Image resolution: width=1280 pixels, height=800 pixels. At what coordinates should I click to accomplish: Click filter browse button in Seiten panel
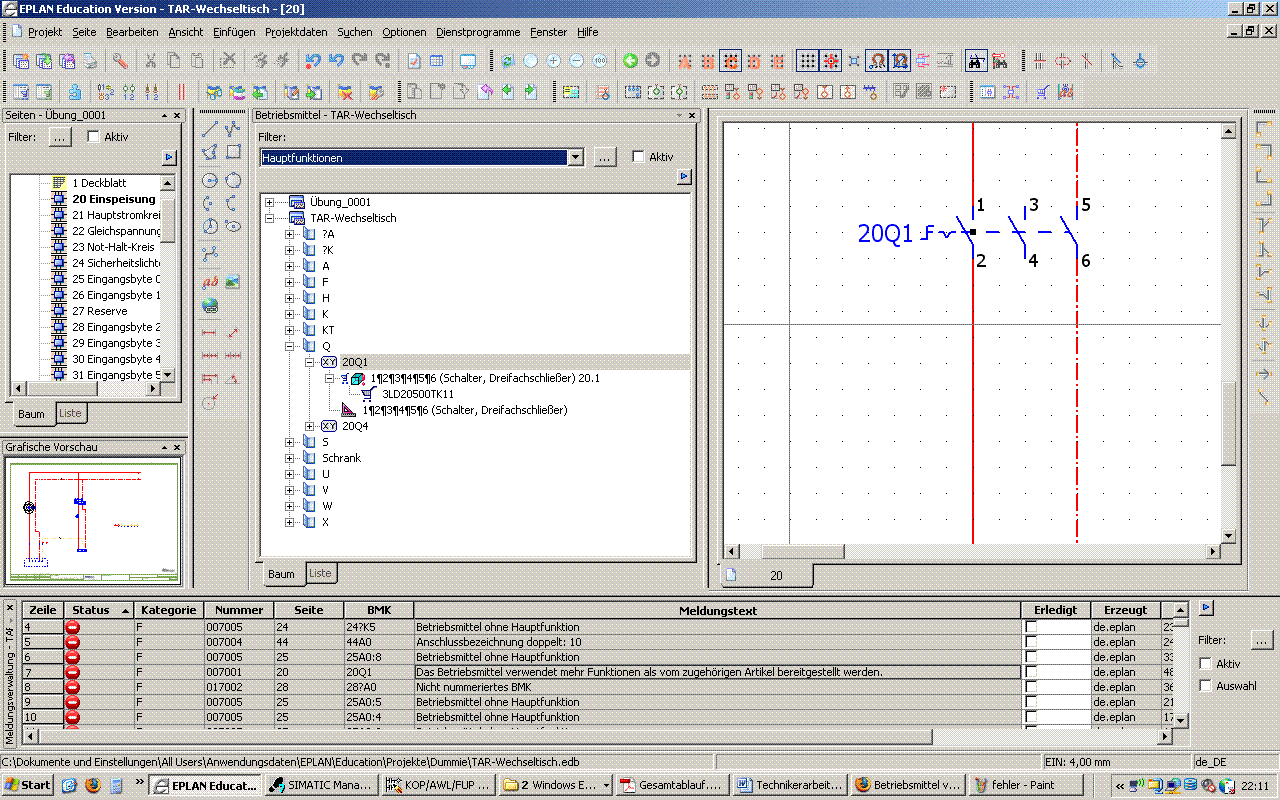pyautogui.click(x=60, y=137)
